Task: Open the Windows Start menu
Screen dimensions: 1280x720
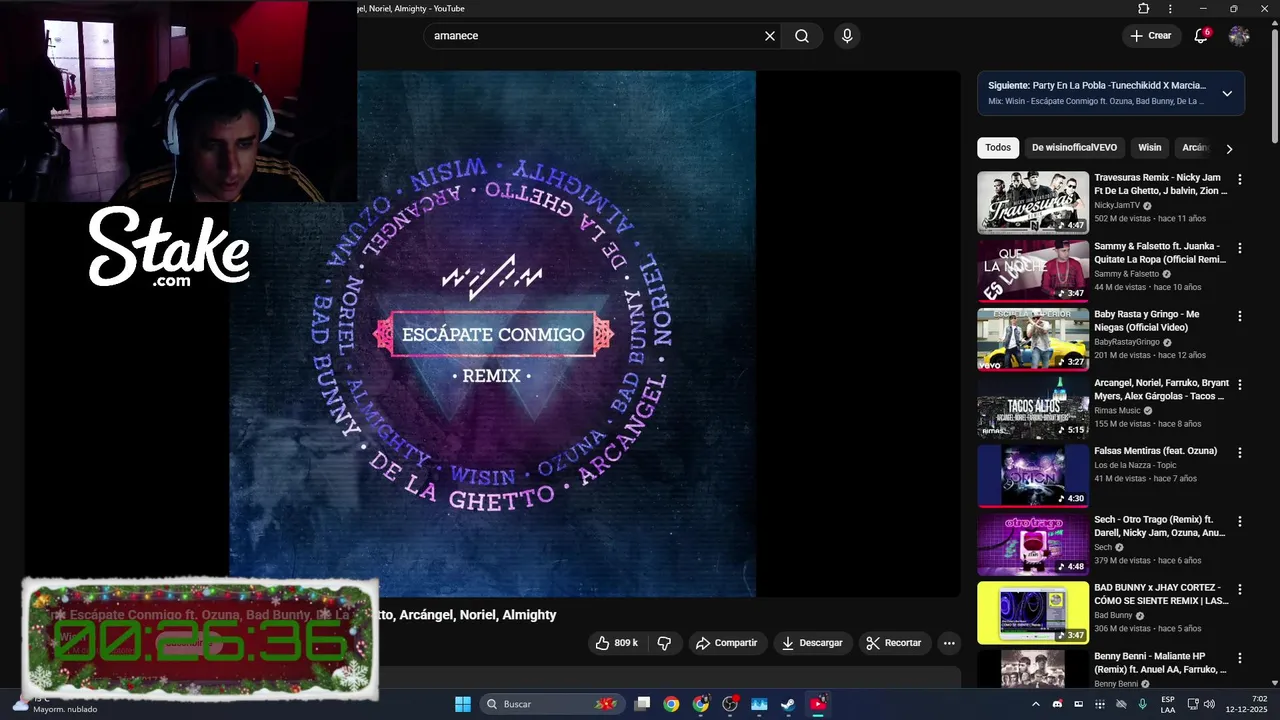Action: click(463, 704)
